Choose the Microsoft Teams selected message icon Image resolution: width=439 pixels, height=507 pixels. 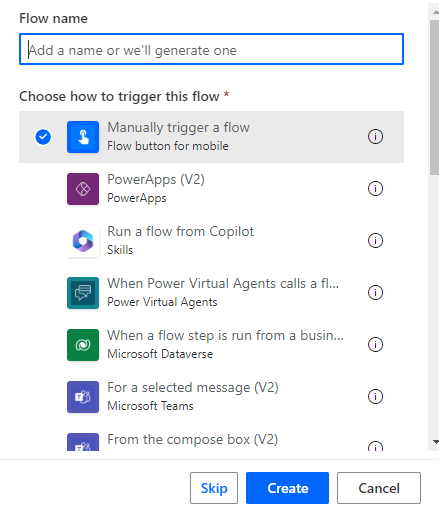coord(83,397)
